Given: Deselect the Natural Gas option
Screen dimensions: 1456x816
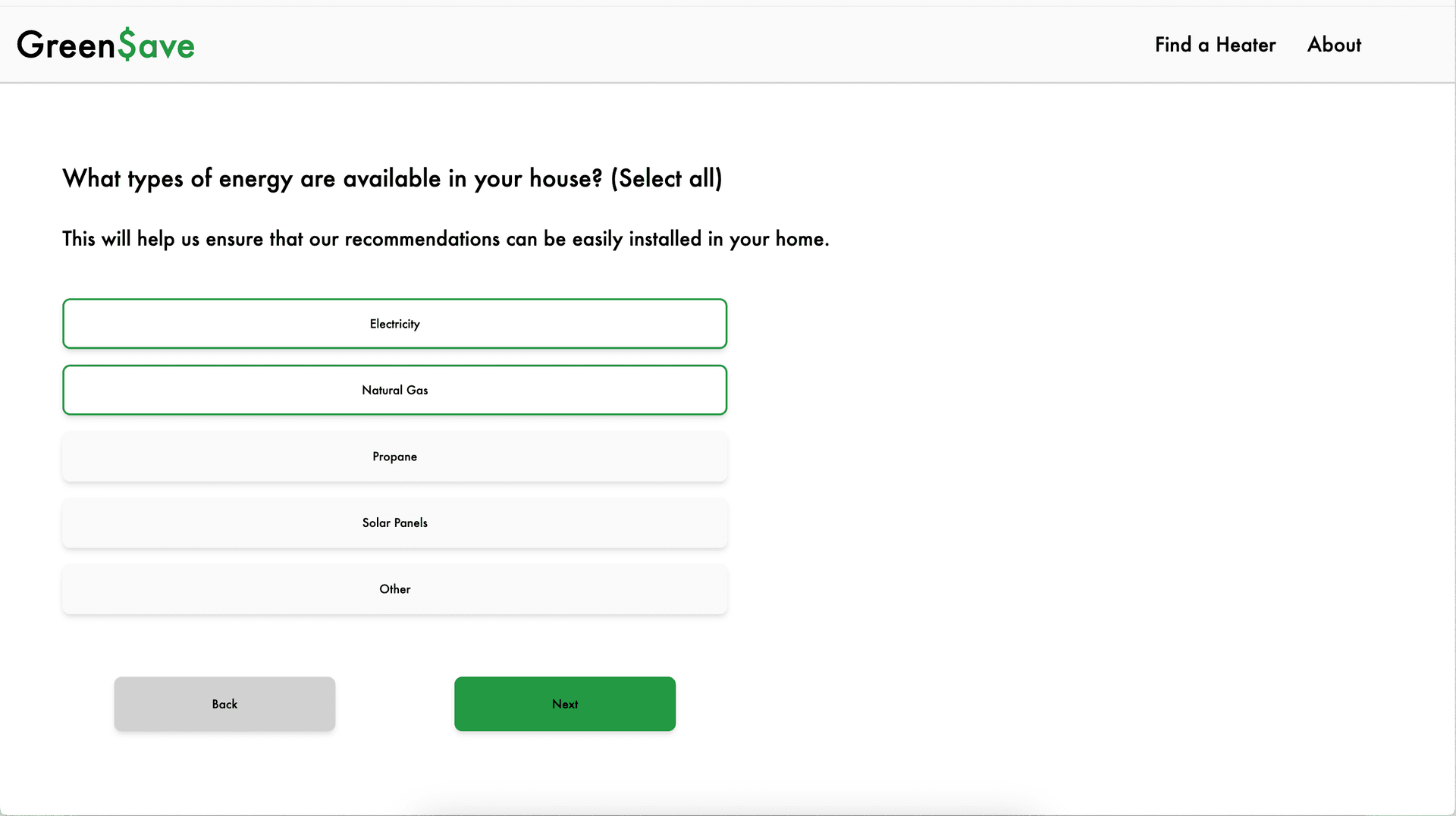Looking at the screenshot, I should [394, 390].
